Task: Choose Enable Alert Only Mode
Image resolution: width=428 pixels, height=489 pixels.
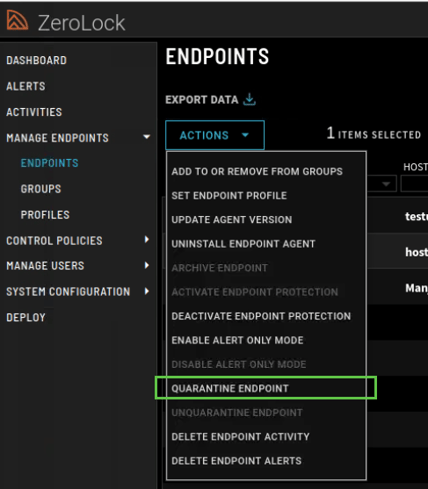Action: [237, 340]
